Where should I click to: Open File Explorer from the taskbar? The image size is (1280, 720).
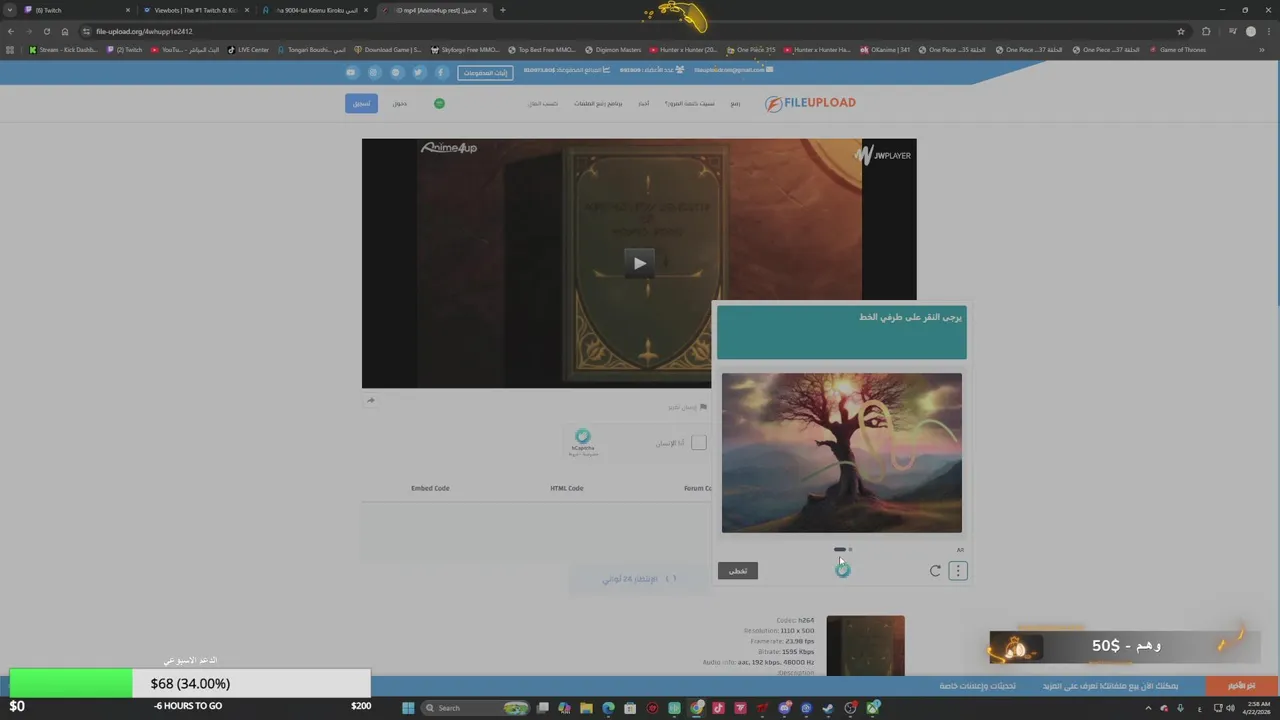pyautogui.click(x=586, y=708)
